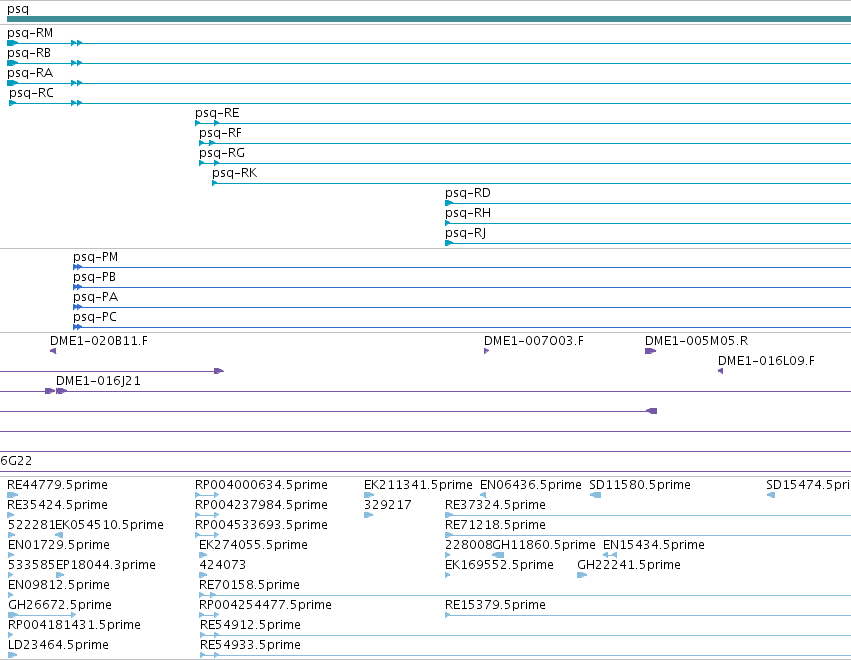The image size is (851, 660).
Task: Click the glyph under EK211341.5prime
Action: tap(369, 495)
